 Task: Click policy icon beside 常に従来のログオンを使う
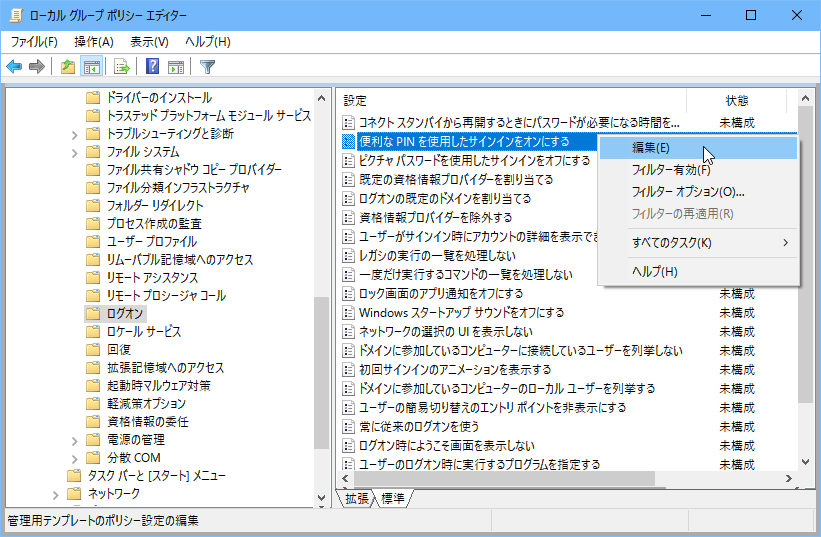tap(348, 427)
